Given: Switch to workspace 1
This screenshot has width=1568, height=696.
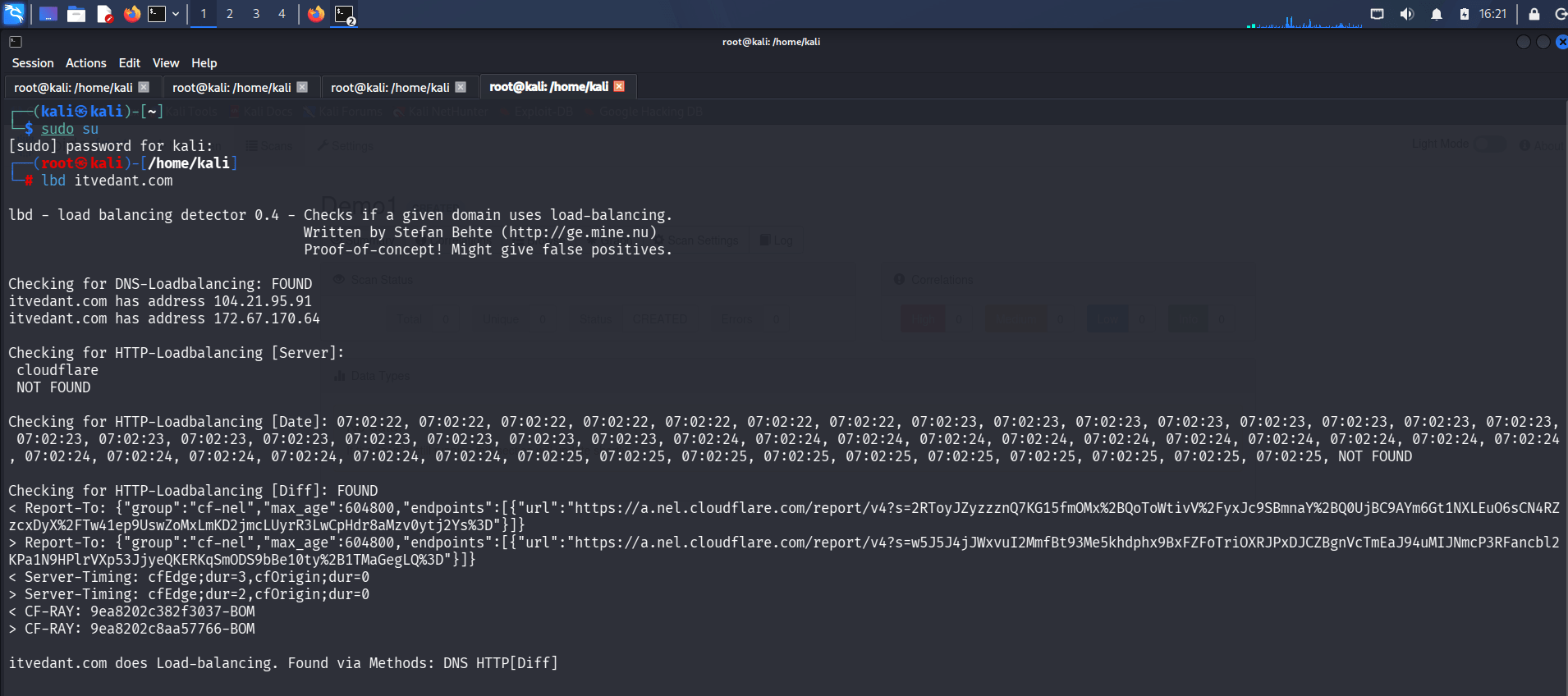Looking at the screenshot, I should coord(204,14).
